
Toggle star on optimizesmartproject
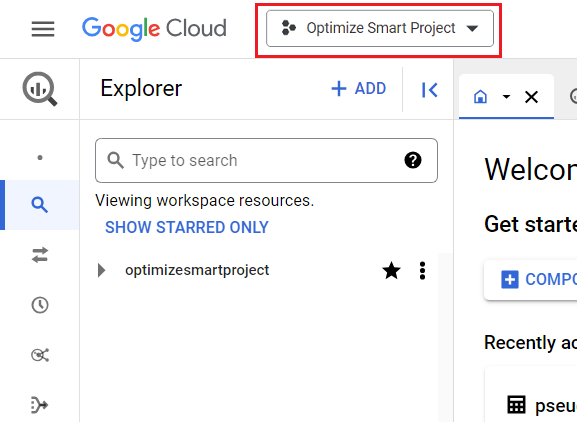[391, 271]
